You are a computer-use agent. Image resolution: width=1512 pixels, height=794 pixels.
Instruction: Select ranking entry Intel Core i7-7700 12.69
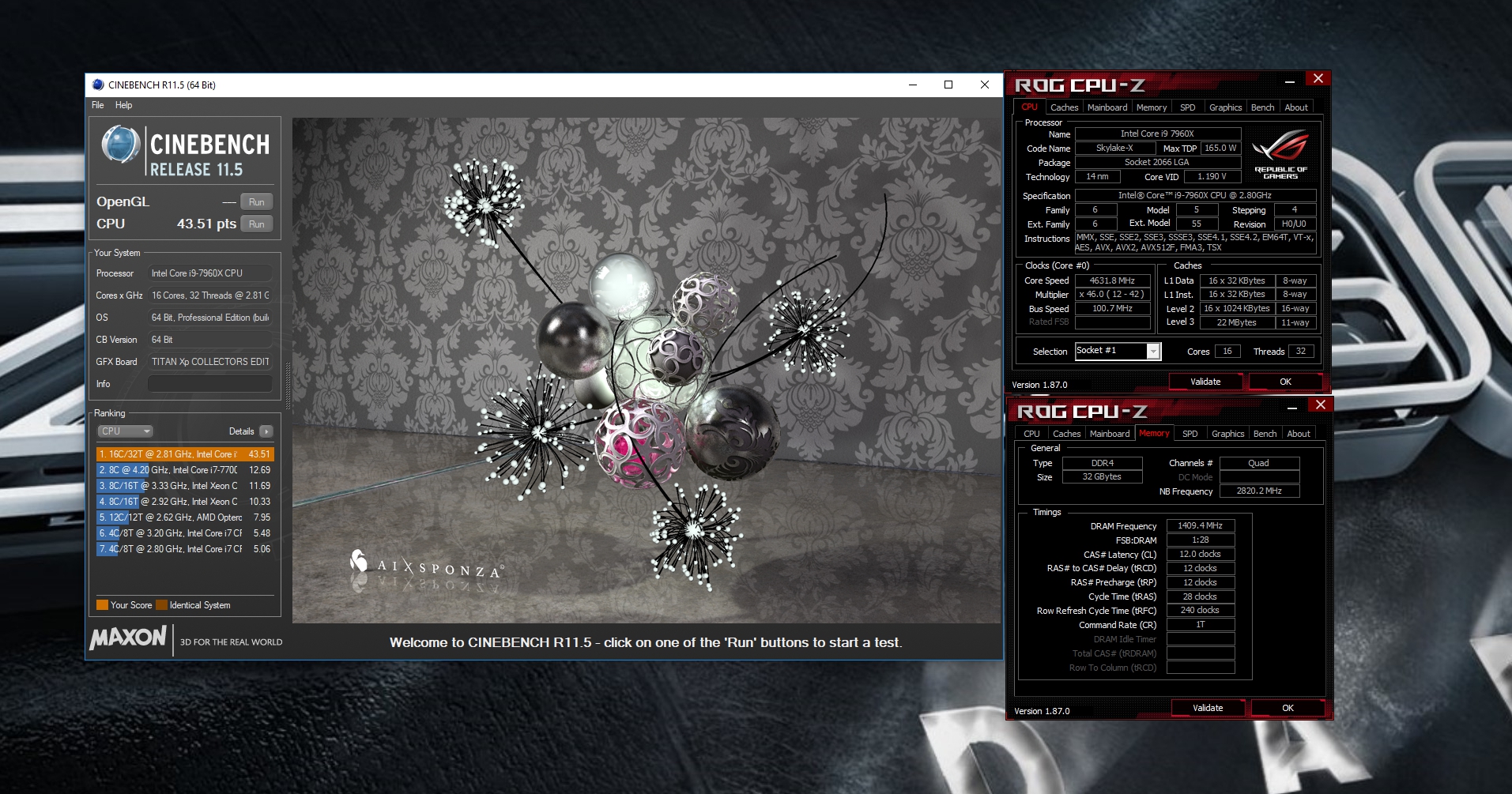pyautogui.click(x=185, y=470)
